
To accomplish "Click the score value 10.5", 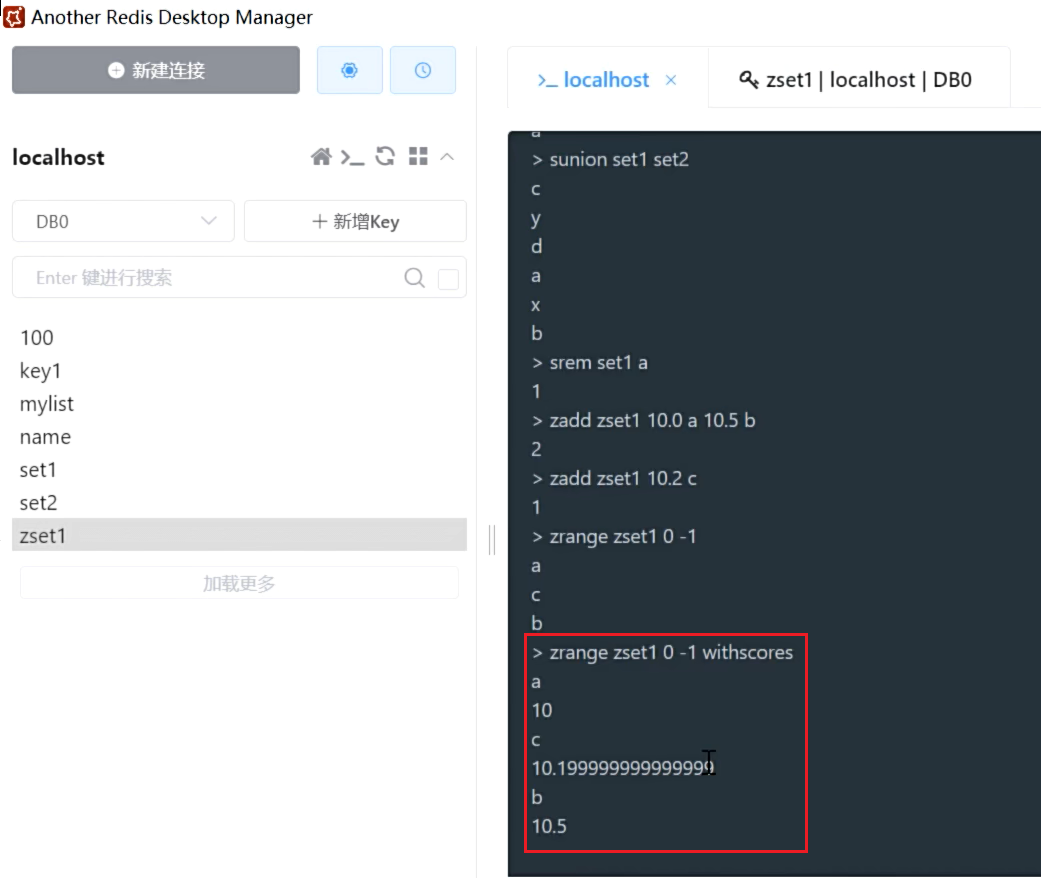I will [x=549, y=826].
